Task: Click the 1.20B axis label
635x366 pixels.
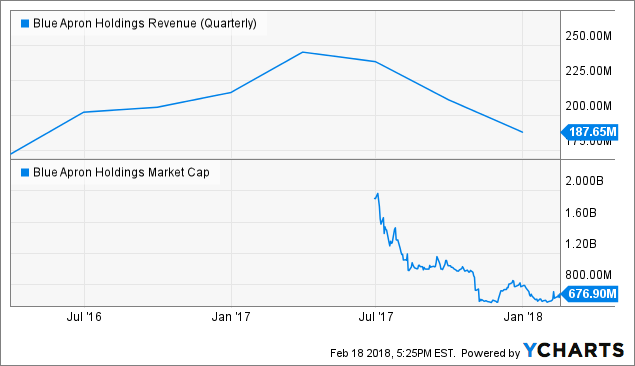Action: pos(581,244)
